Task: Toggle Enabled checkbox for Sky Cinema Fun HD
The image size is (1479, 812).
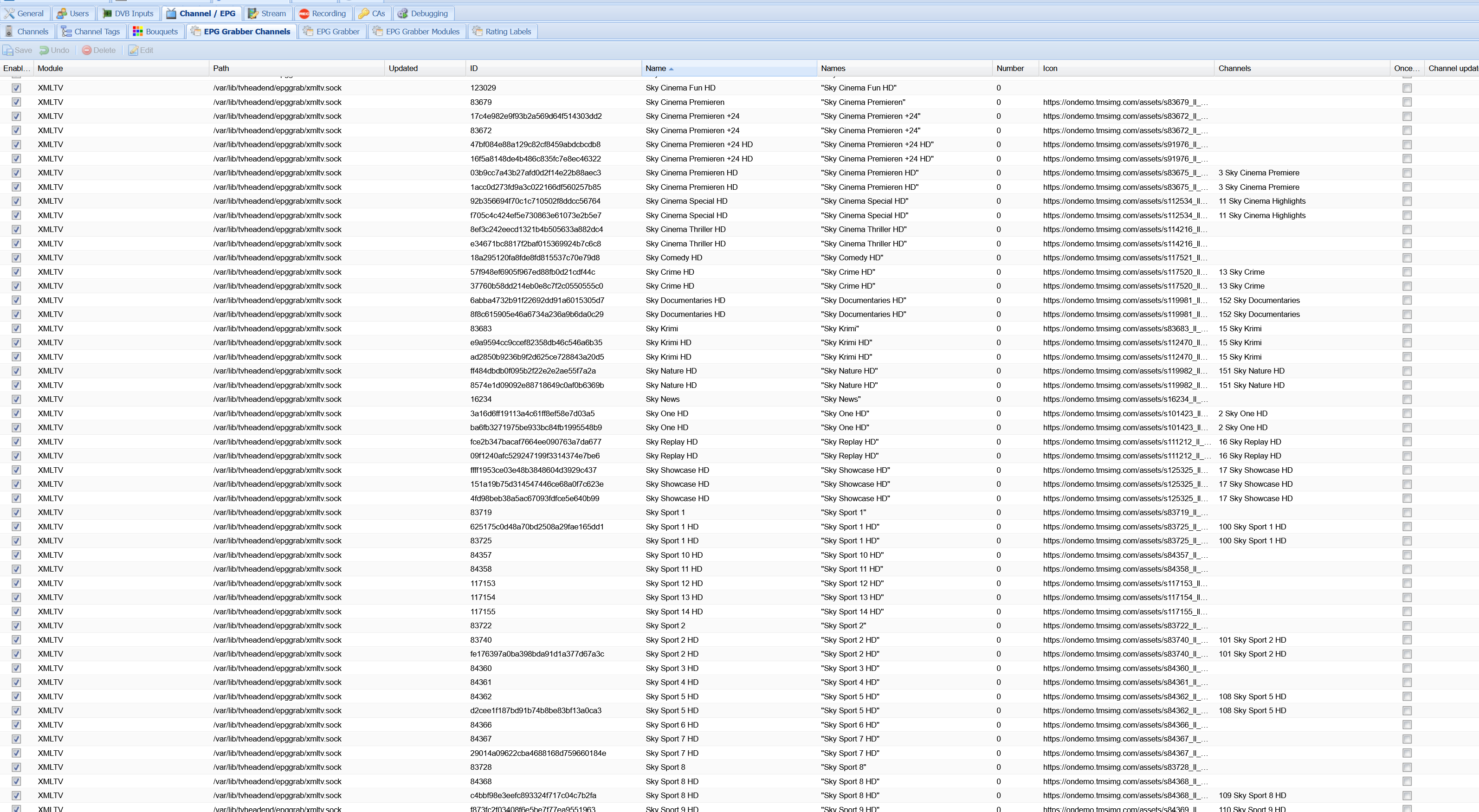Action: (x=16, y=88)
